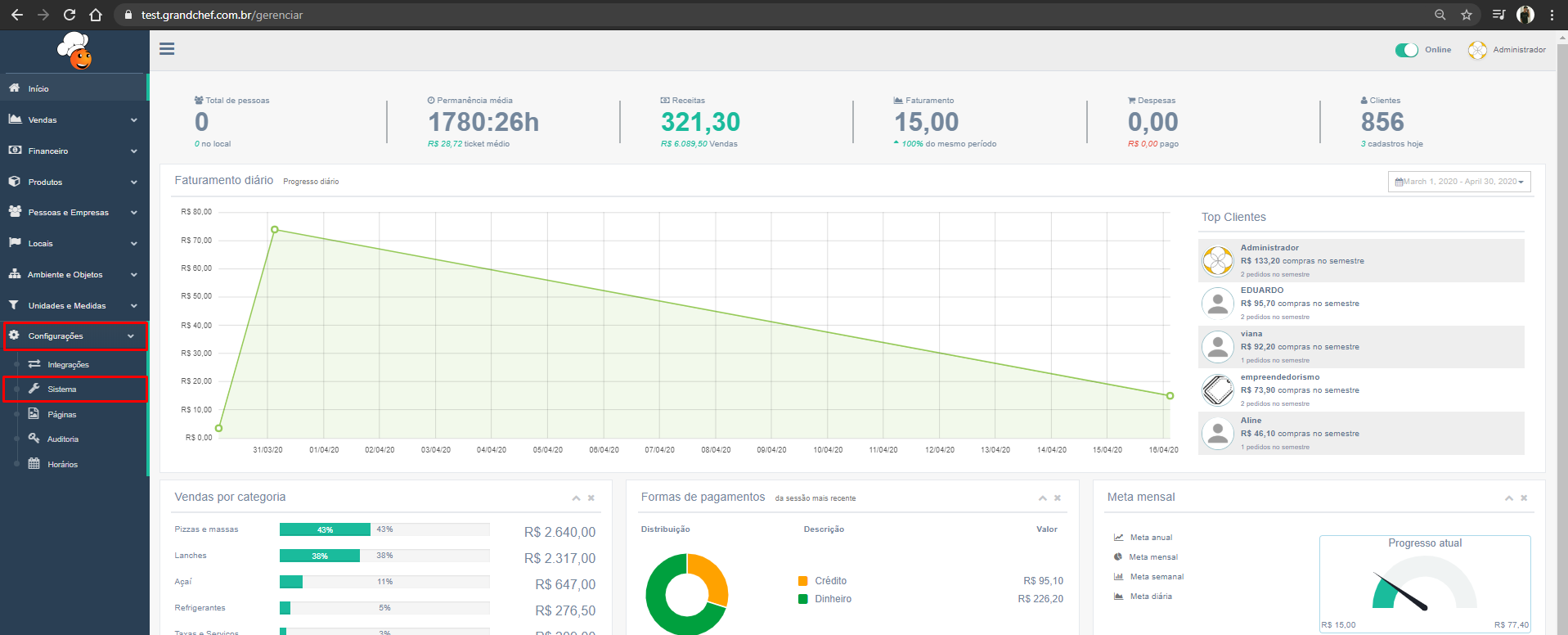Go to Início in the sidebar

tap(38, 88)
